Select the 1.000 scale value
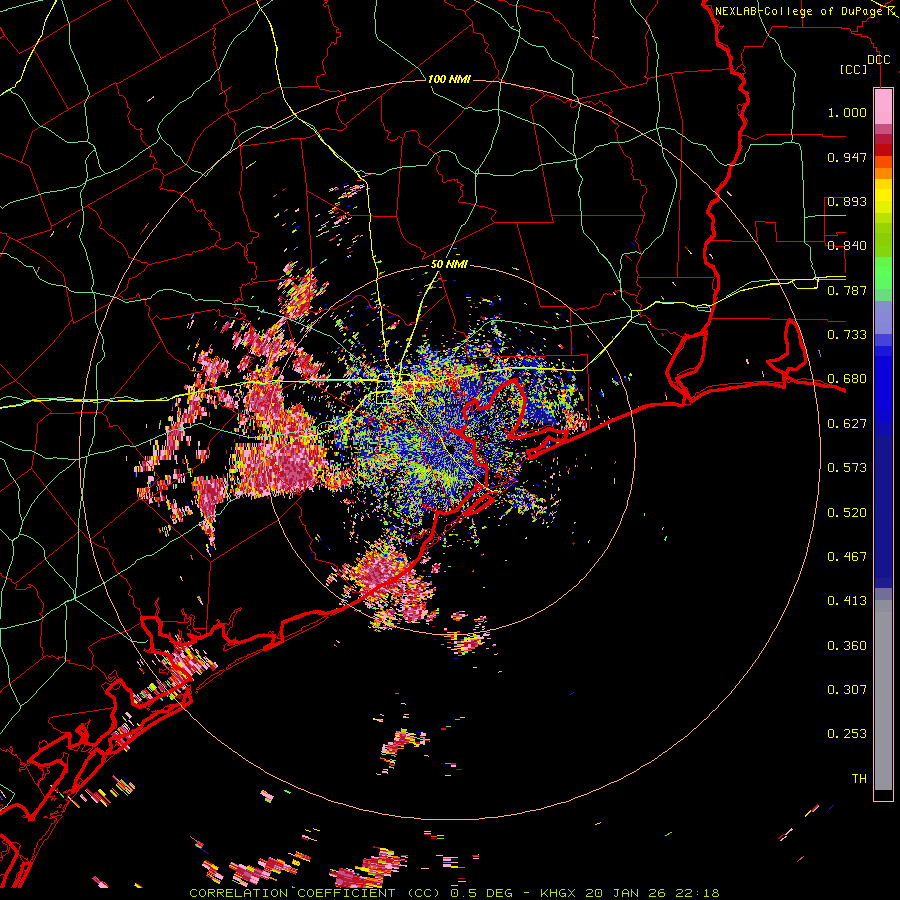 coord(847,112)
